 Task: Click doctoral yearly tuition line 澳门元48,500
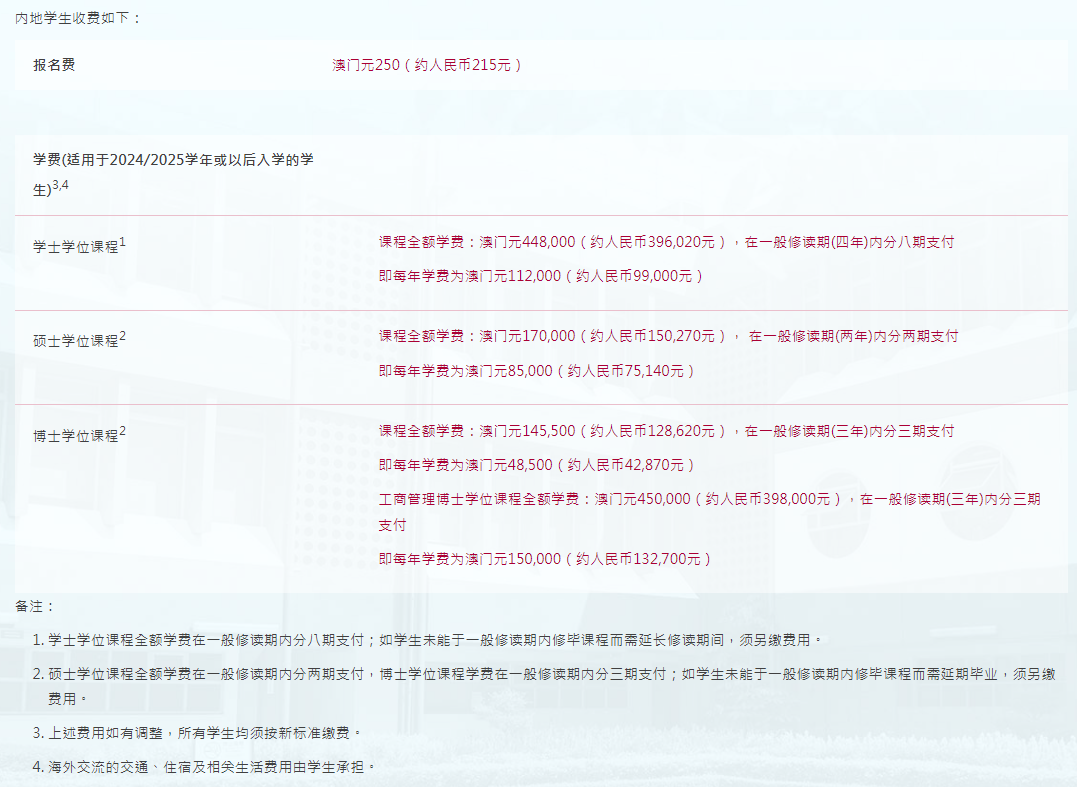tap(536, 465)
